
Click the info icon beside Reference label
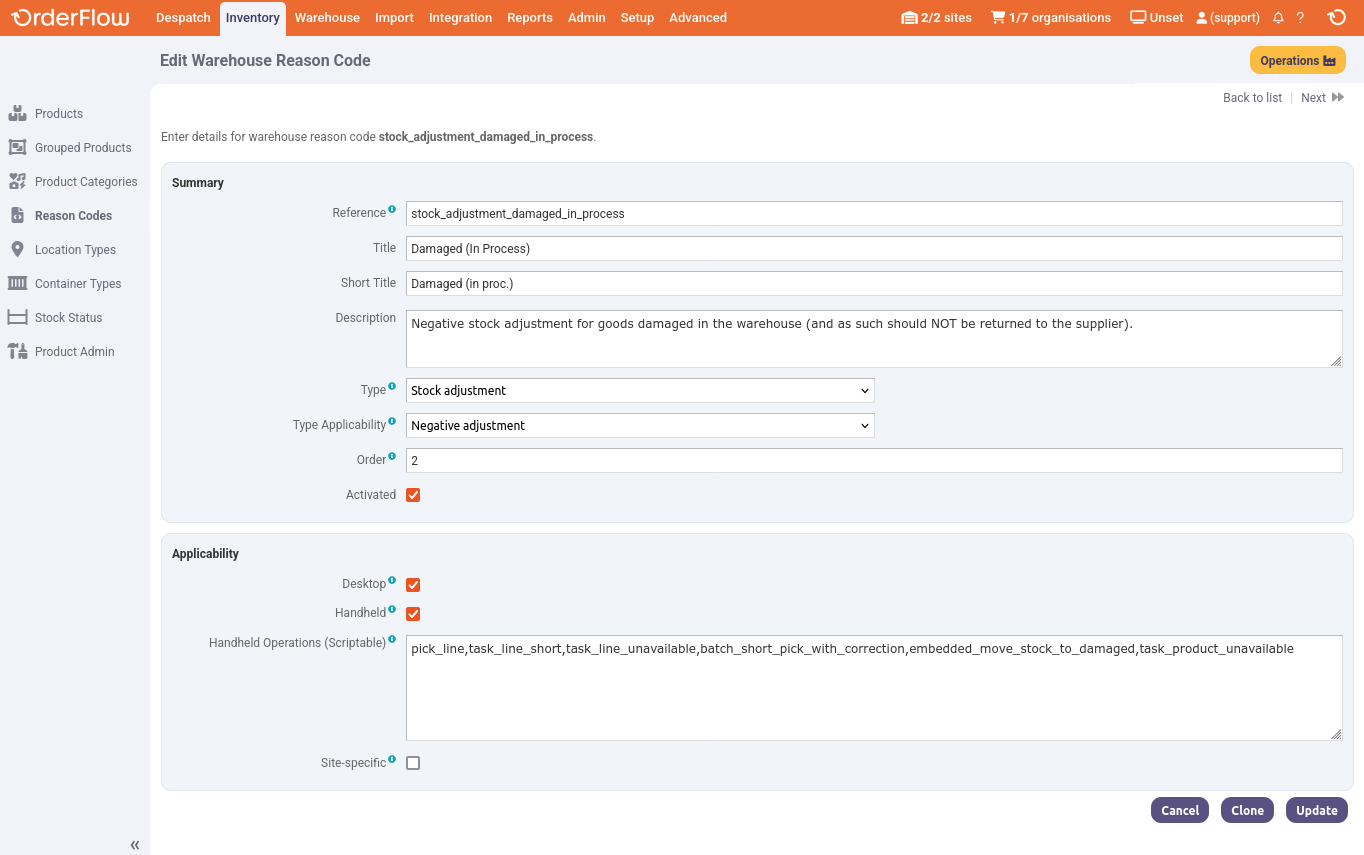pyautogui.click(x=392, y=209)
